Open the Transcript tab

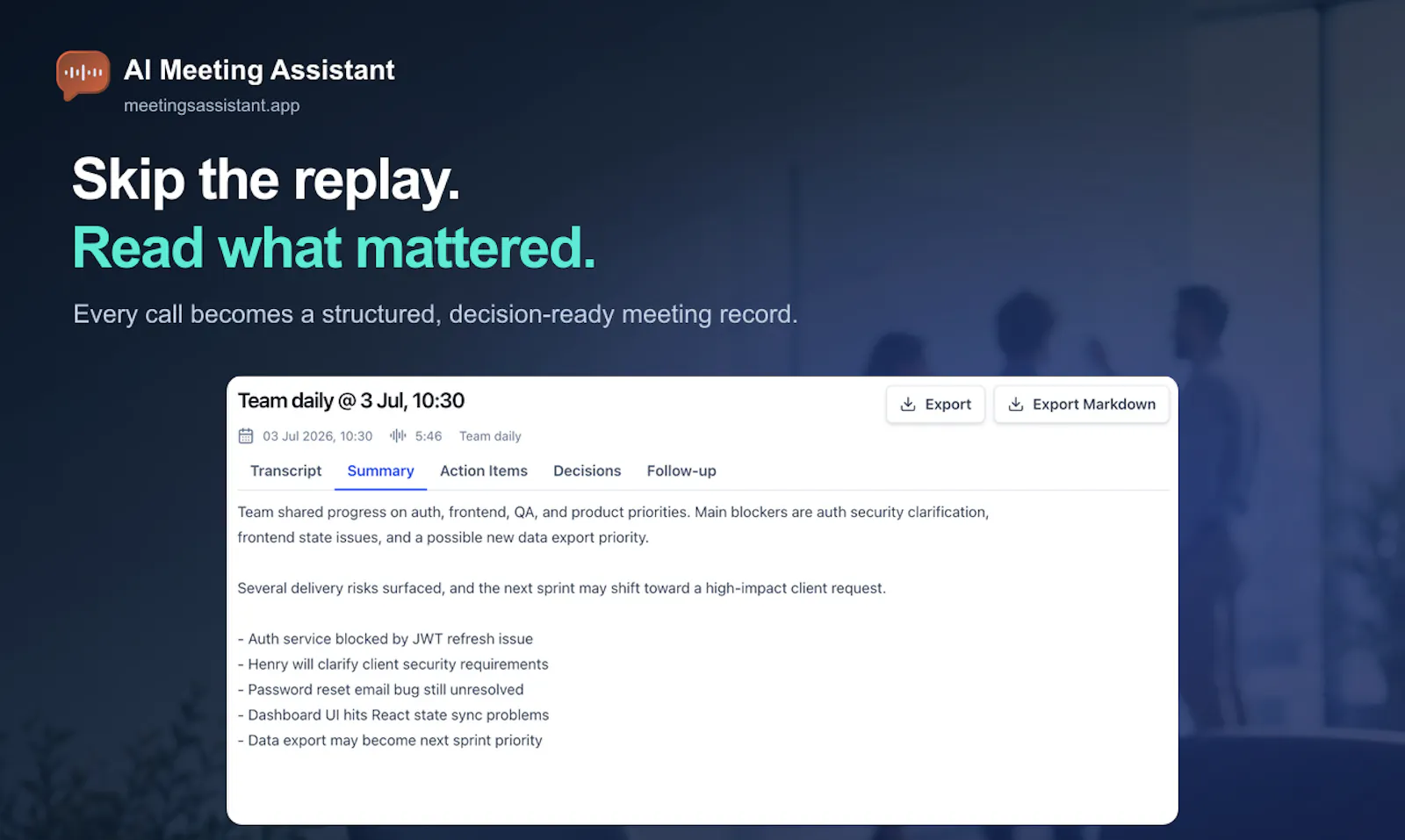(286, 471)
